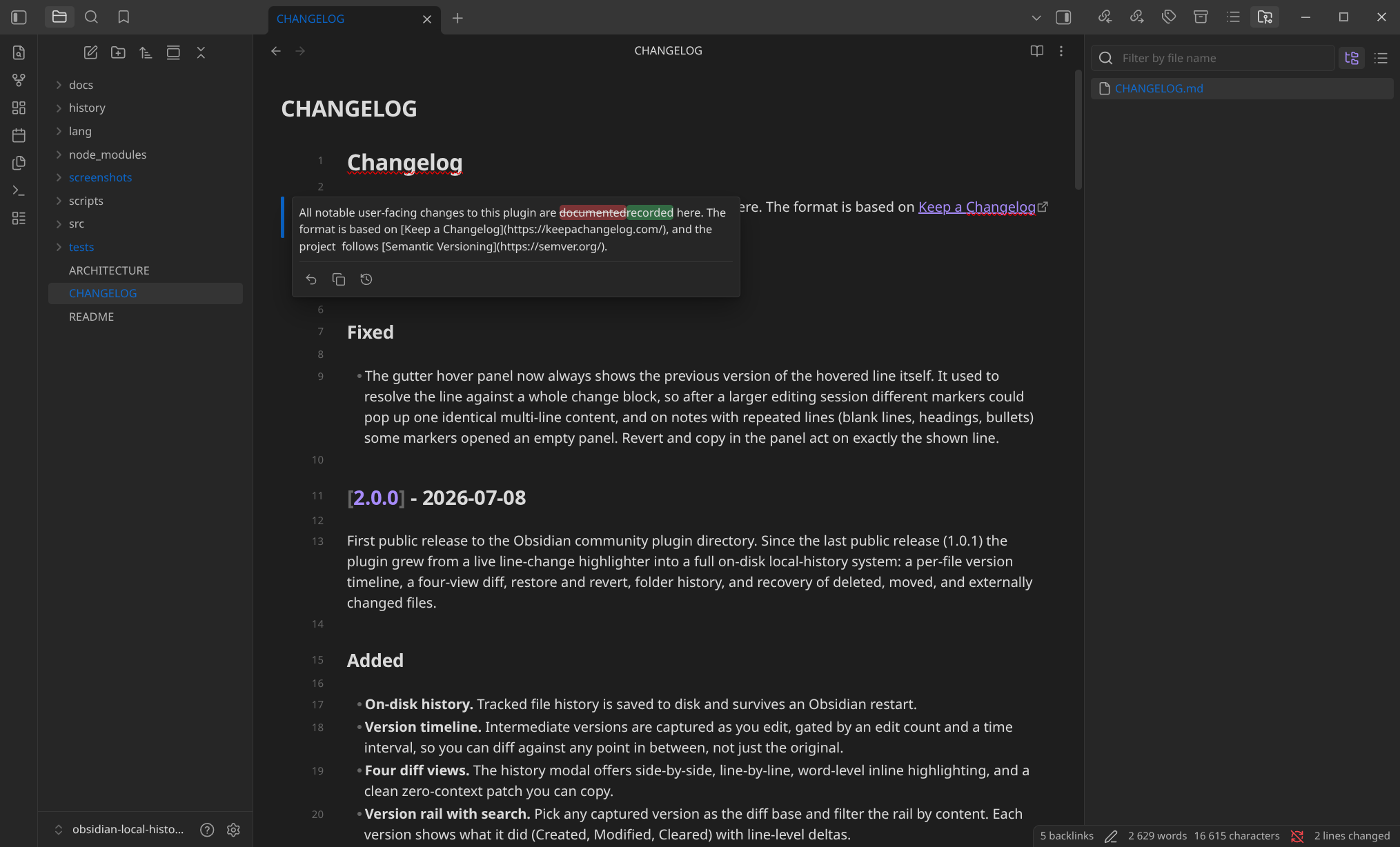Select CHANGELOG in the file tree
The width and height of the screenshot is (1400, 847).
146,293
